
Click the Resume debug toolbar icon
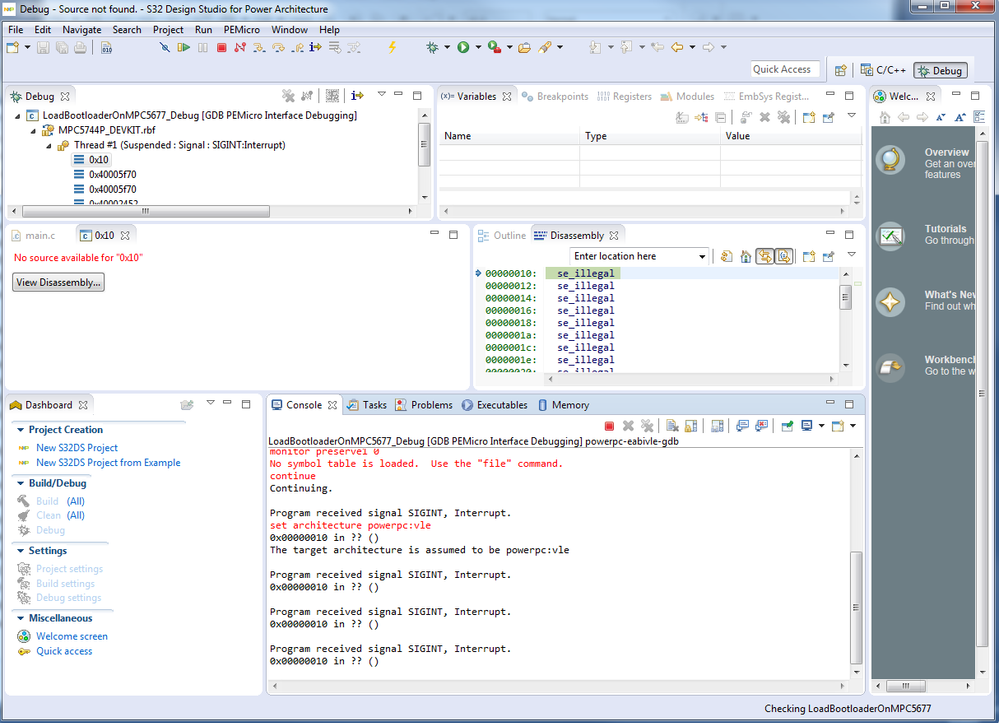pyautogui.click(x=183, y=47)
